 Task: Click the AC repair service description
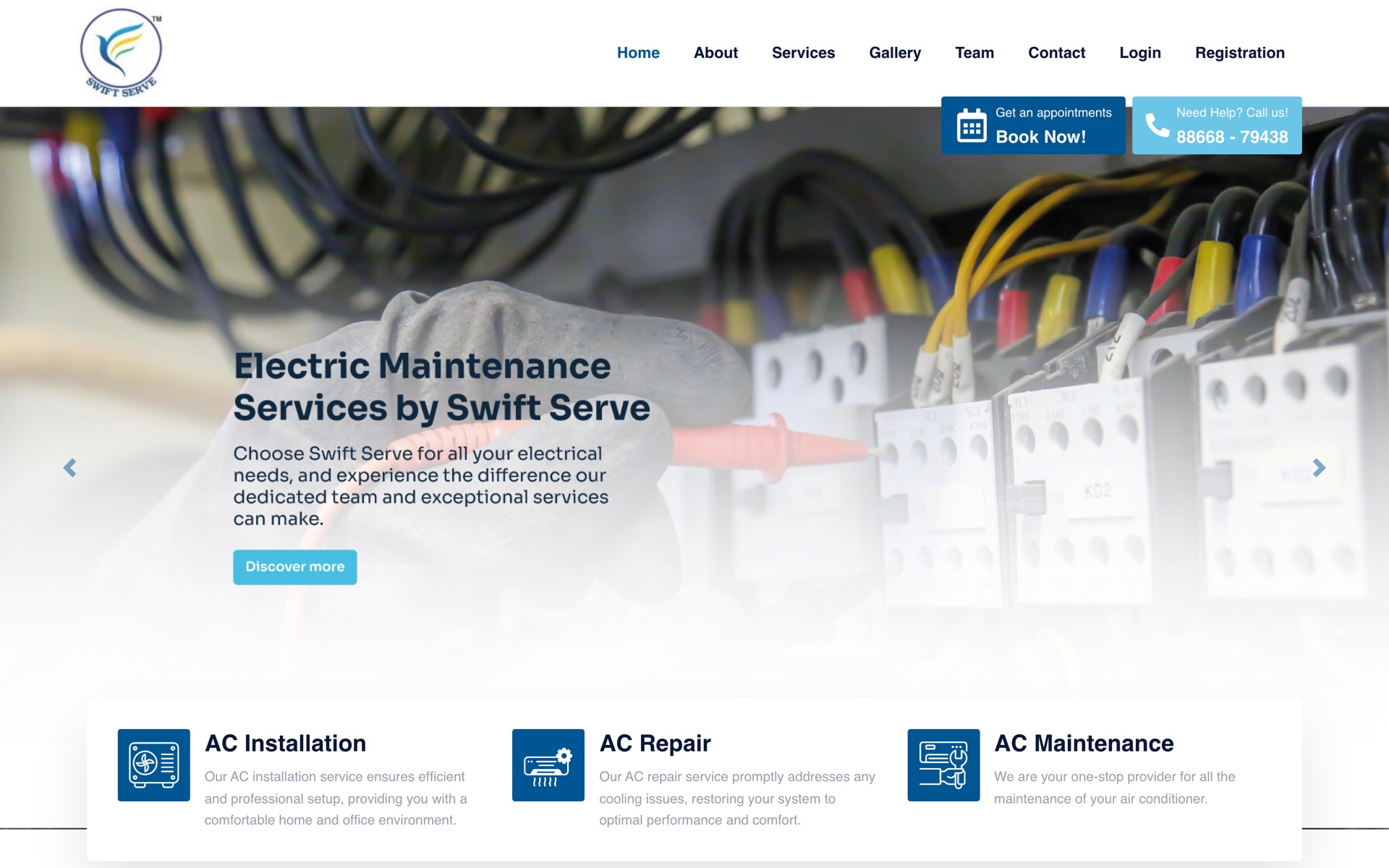pos(737,798)
